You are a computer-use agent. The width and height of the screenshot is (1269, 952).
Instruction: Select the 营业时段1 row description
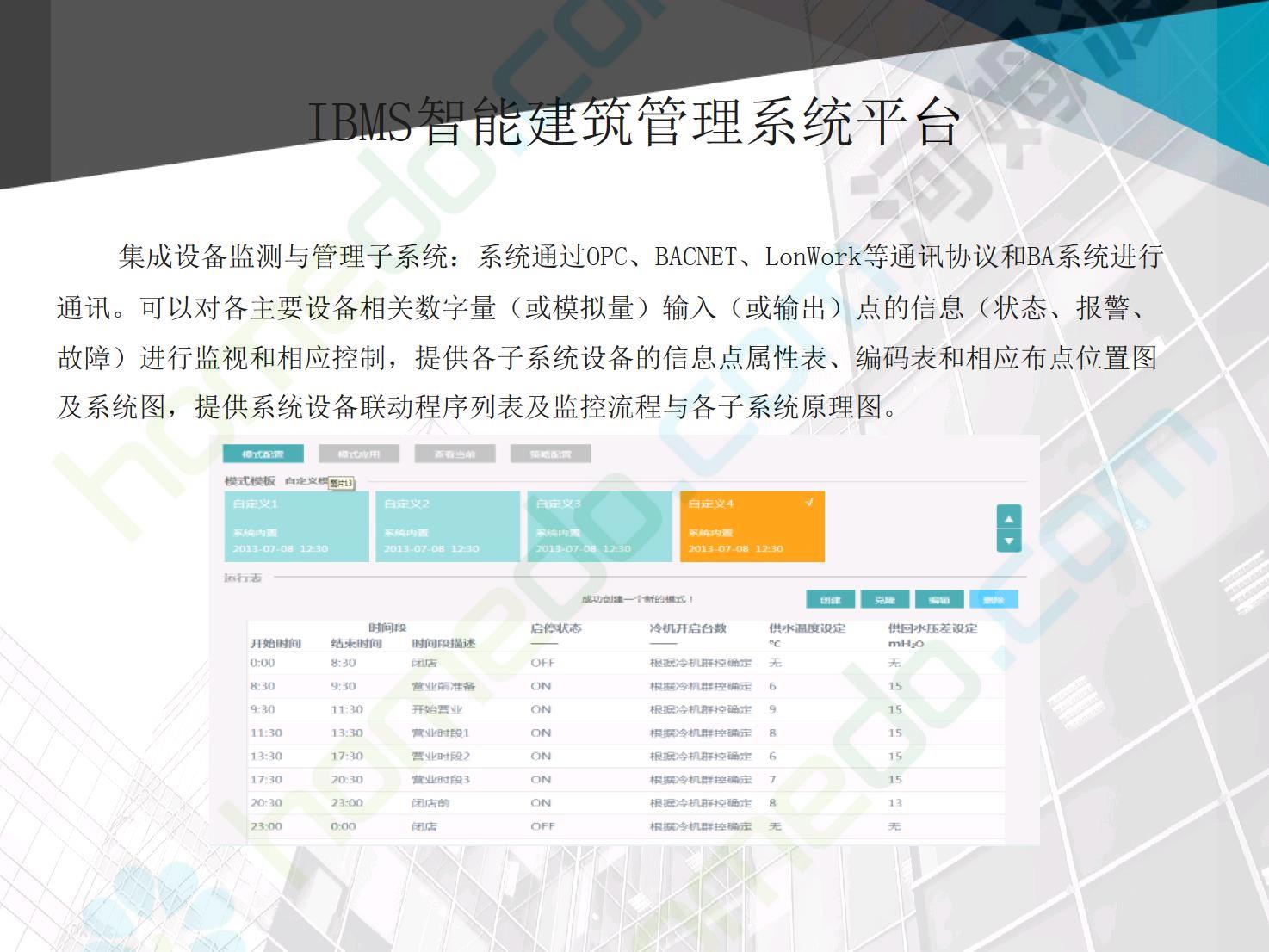(x=441, y=733)
